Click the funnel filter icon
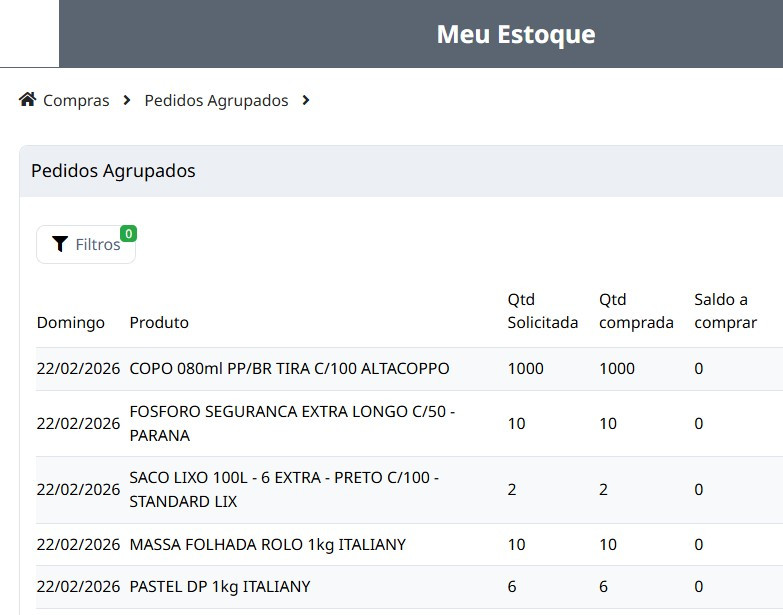The height and width of the screenshot is (615, 783). 60,244
